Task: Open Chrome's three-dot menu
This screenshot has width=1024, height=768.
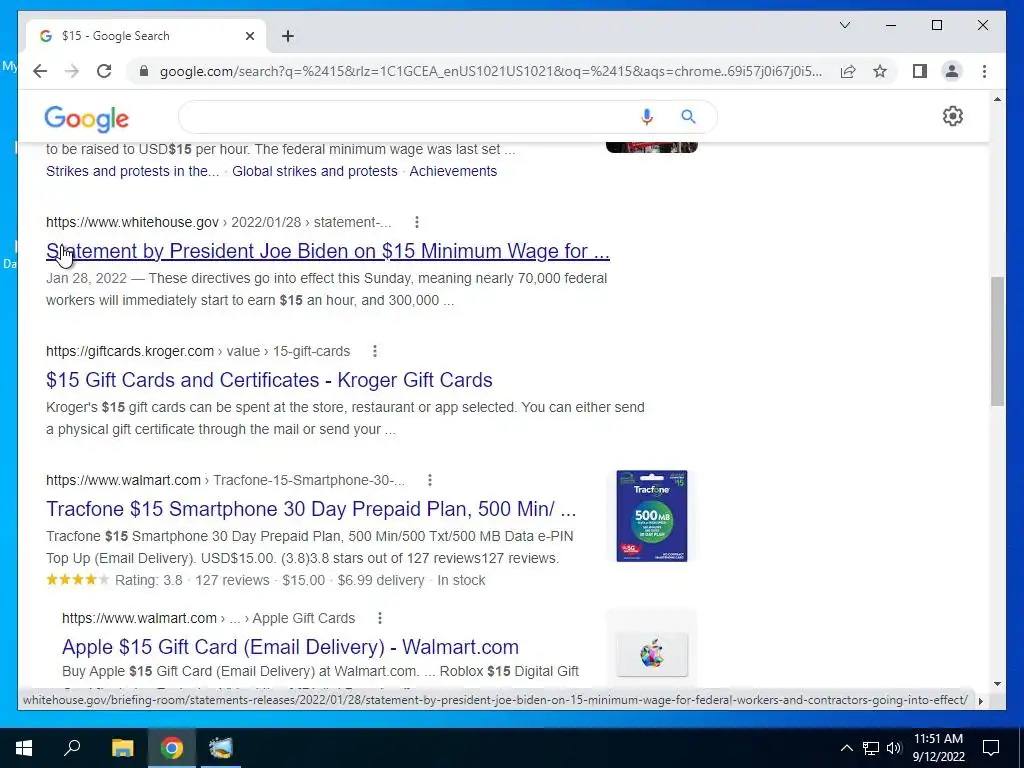Action: [x=984, y=71]
